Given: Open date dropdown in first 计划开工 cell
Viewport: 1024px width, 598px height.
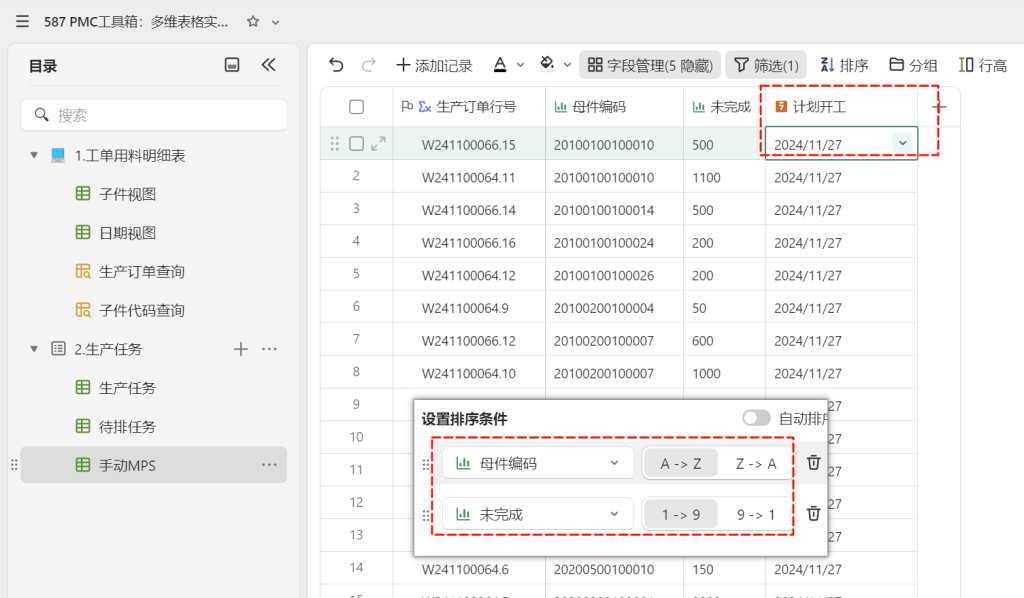Looking at the screenshot, I should 903,143.
